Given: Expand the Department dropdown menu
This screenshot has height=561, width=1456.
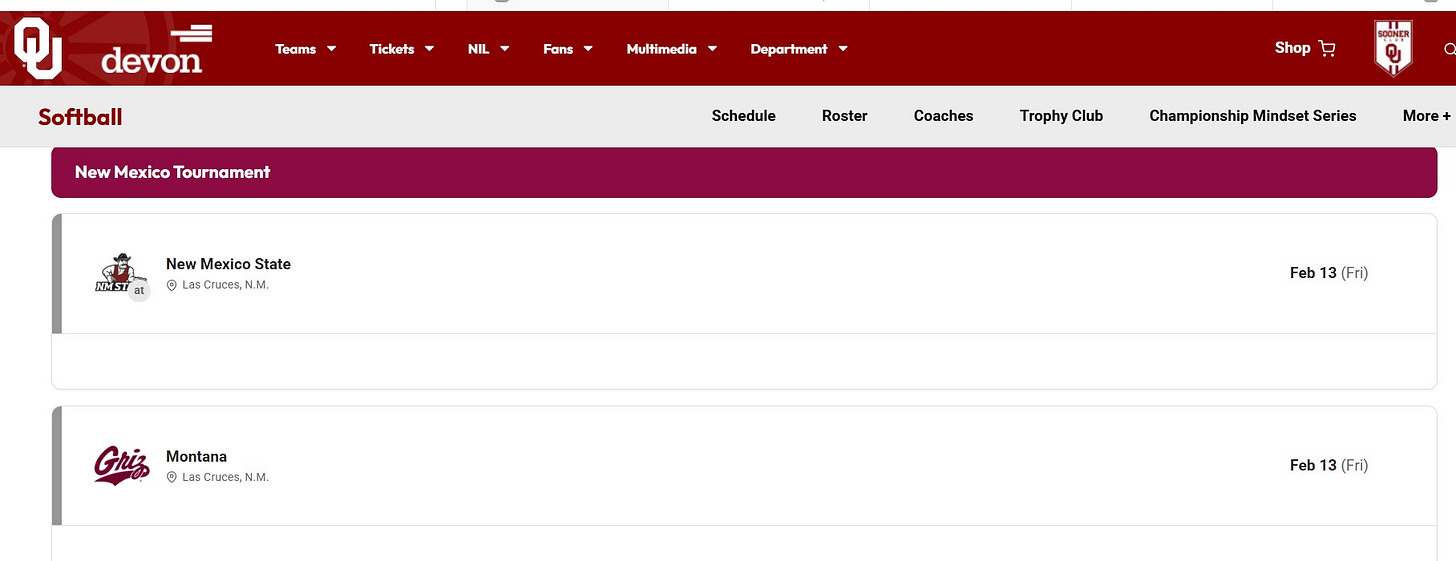Looking at the screenshot, I should click(x=799, y=49).
